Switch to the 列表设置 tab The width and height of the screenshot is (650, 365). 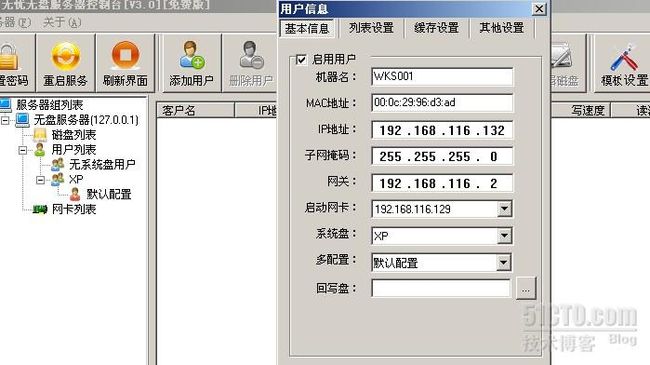tap(371, 28)
